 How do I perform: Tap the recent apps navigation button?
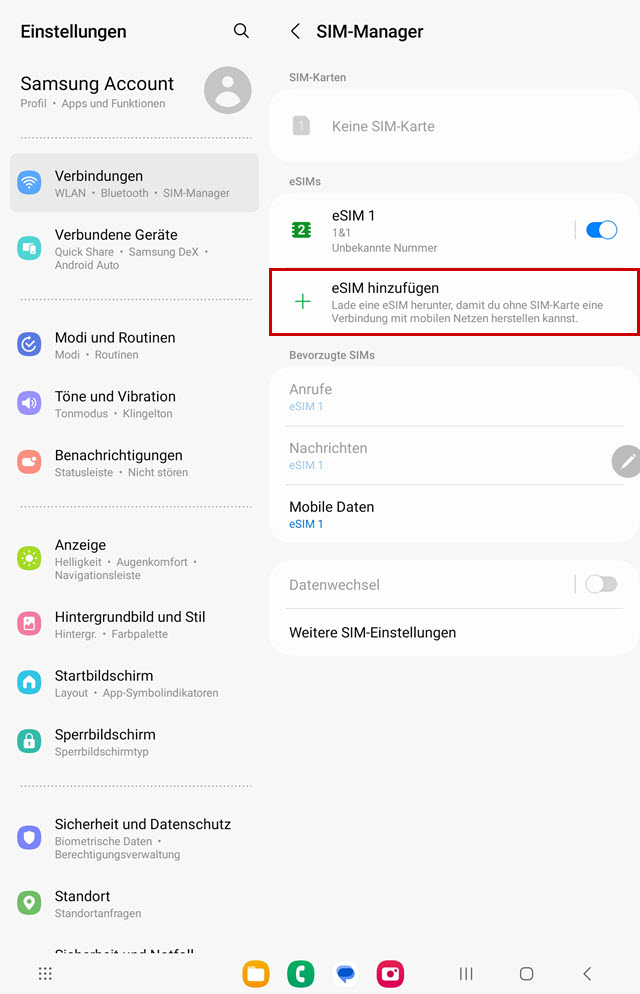(x=466, y=974)
